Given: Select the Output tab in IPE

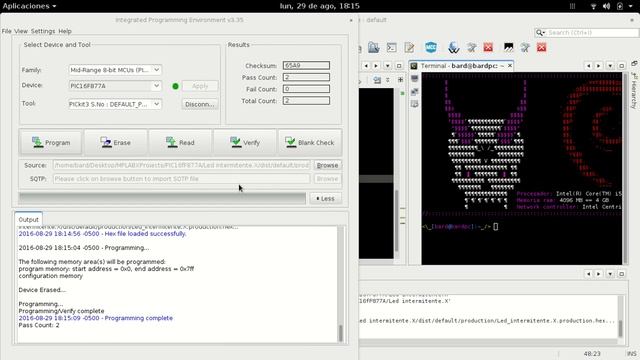Looking at the screenshot, I should pyautogui.click(x=28, y=219).
